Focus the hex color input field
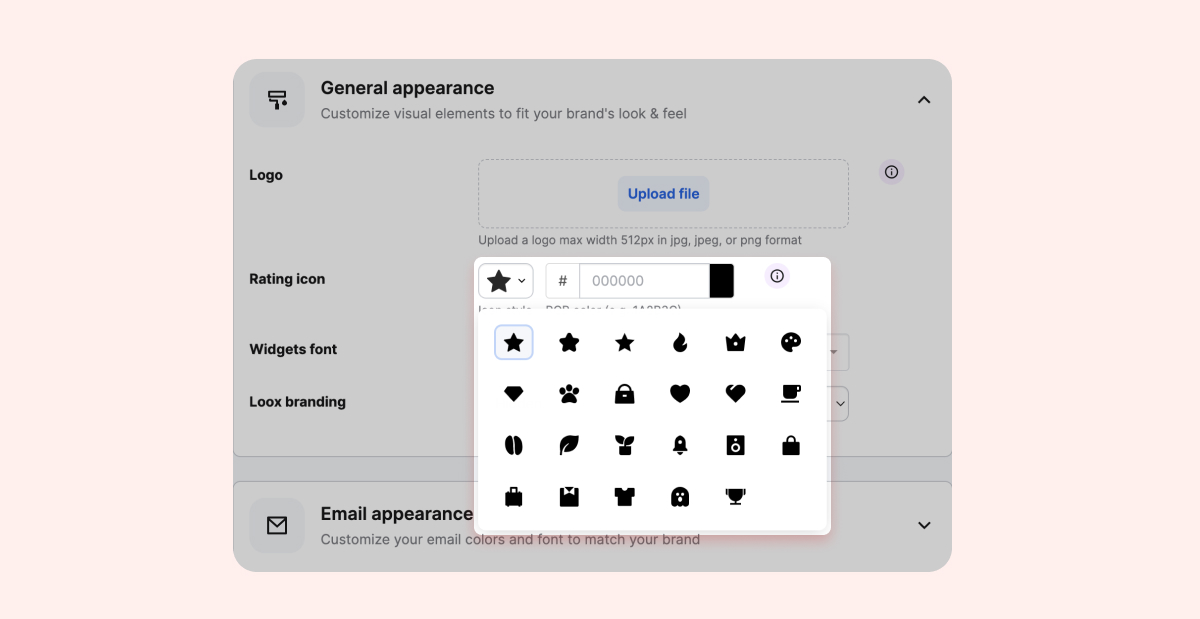1200x619 pixels. pos(645,281)
